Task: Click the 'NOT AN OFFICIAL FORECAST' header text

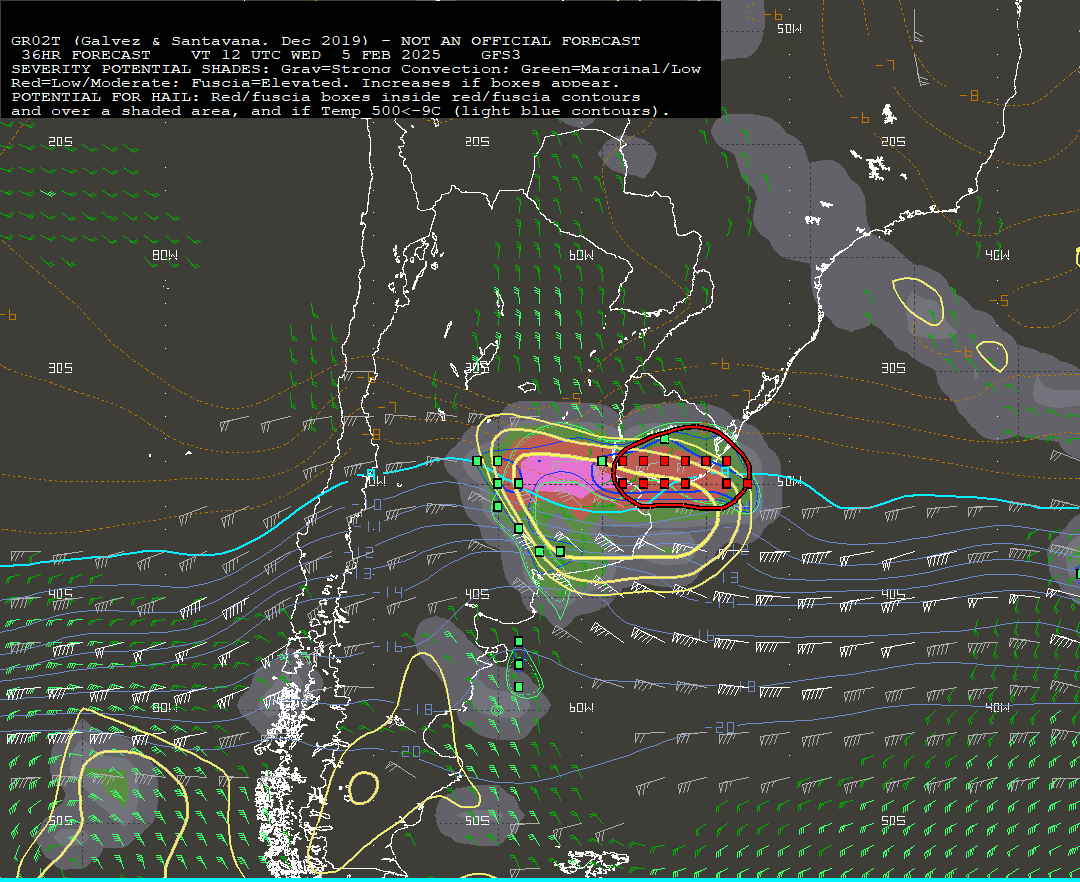Action: 520,41
